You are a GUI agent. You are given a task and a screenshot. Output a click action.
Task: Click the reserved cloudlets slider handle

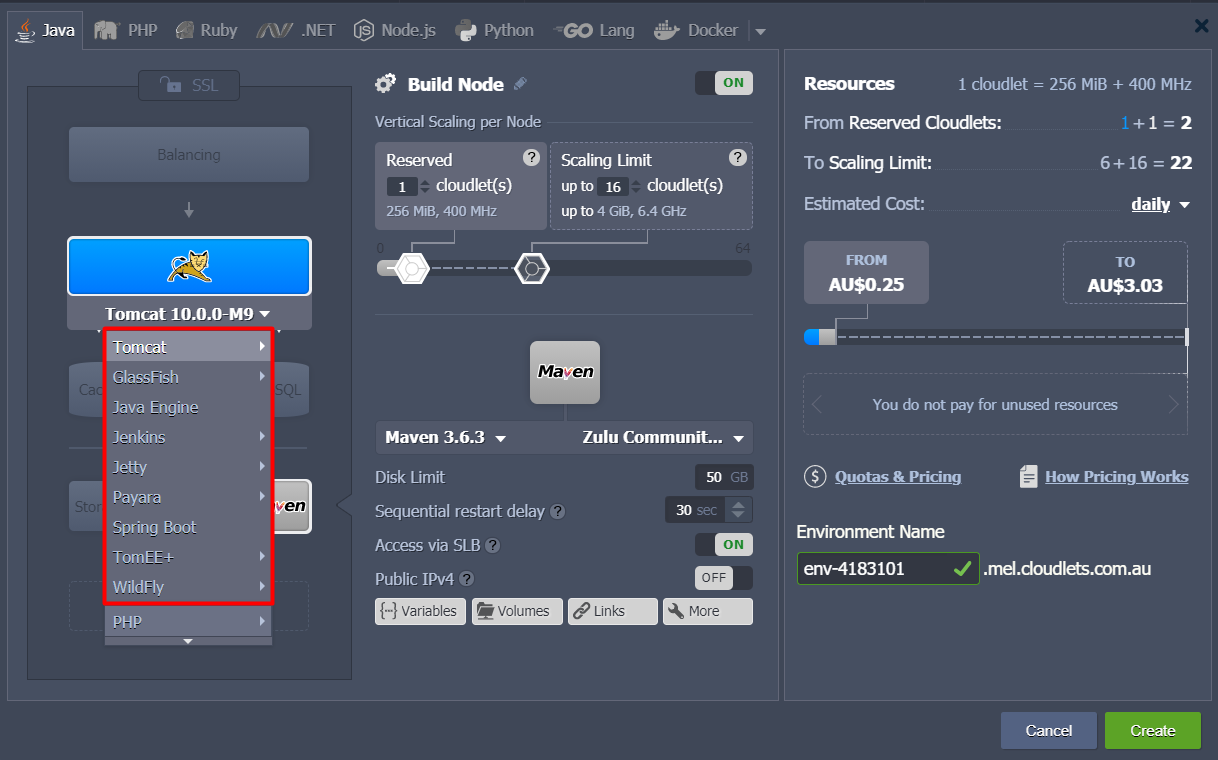(412, 268)
